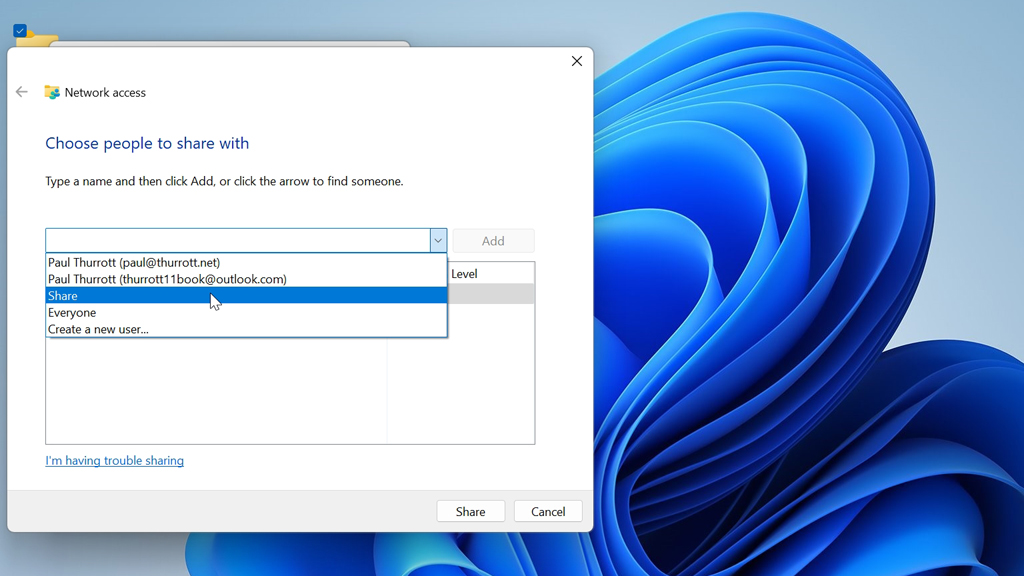
Task: Click the back arrow in the dialog header
Action: tap(22, 92)
